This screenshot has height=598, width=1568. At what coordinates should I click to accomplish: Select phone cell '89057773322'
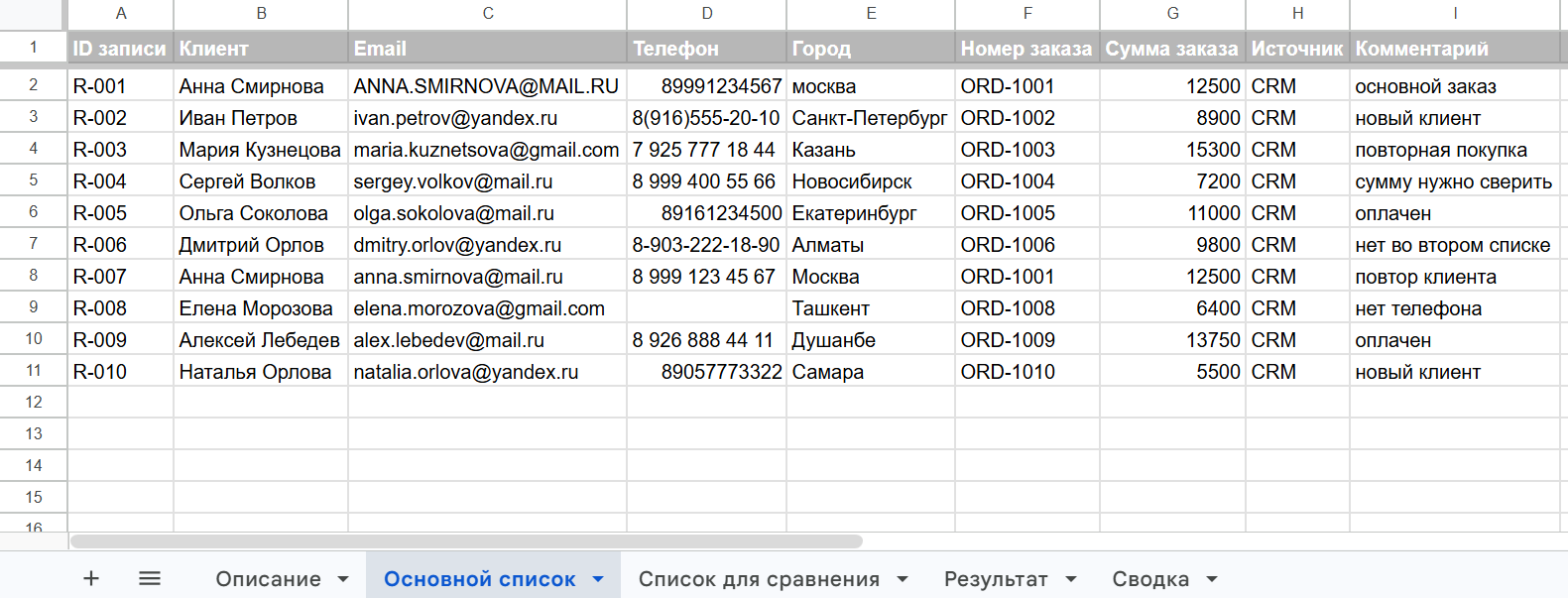(x=707, y=372)
